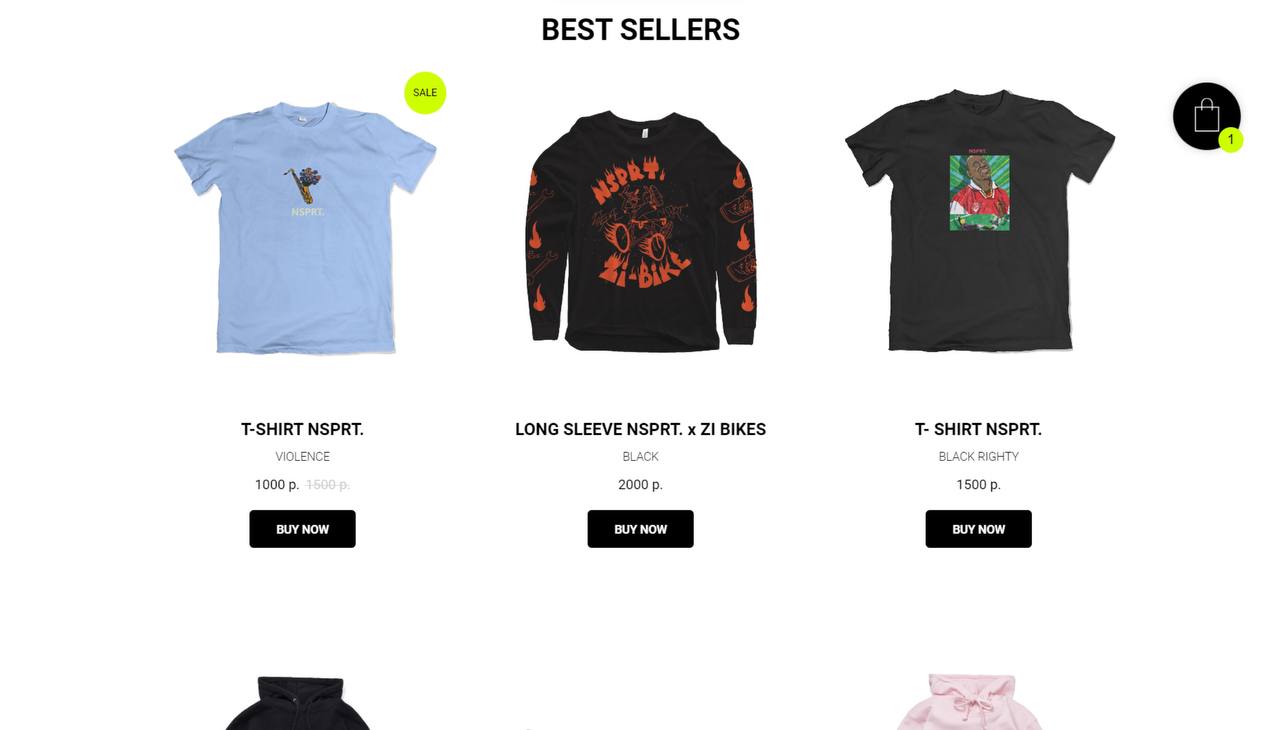Open the pink hoodie product image
The height and width of the screenshot is (730, 1280).
click(x=969, y=701)
